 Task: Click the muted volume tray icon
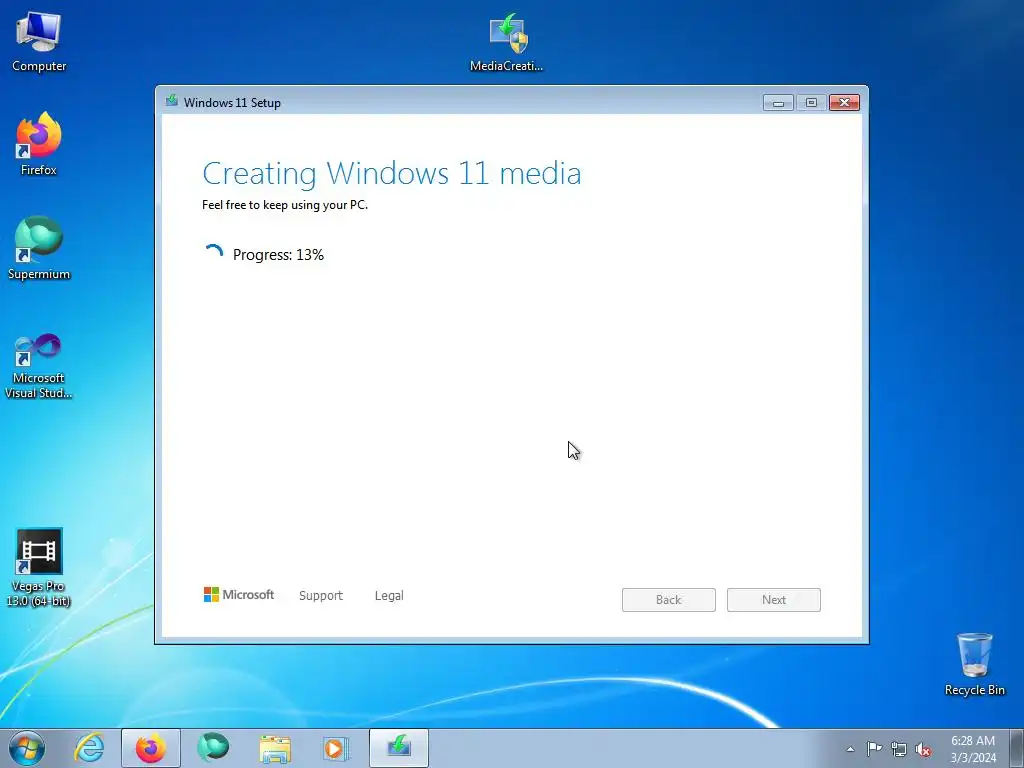coord(923,749)
